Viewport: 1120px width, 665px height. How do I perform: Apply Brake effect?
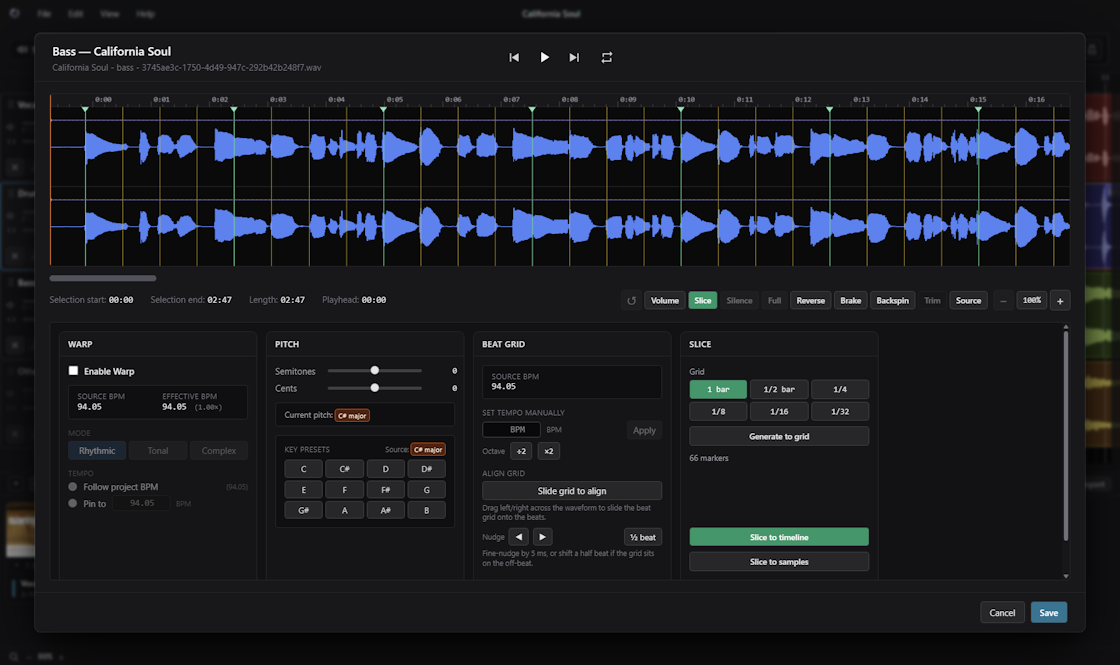pos(851,301)
